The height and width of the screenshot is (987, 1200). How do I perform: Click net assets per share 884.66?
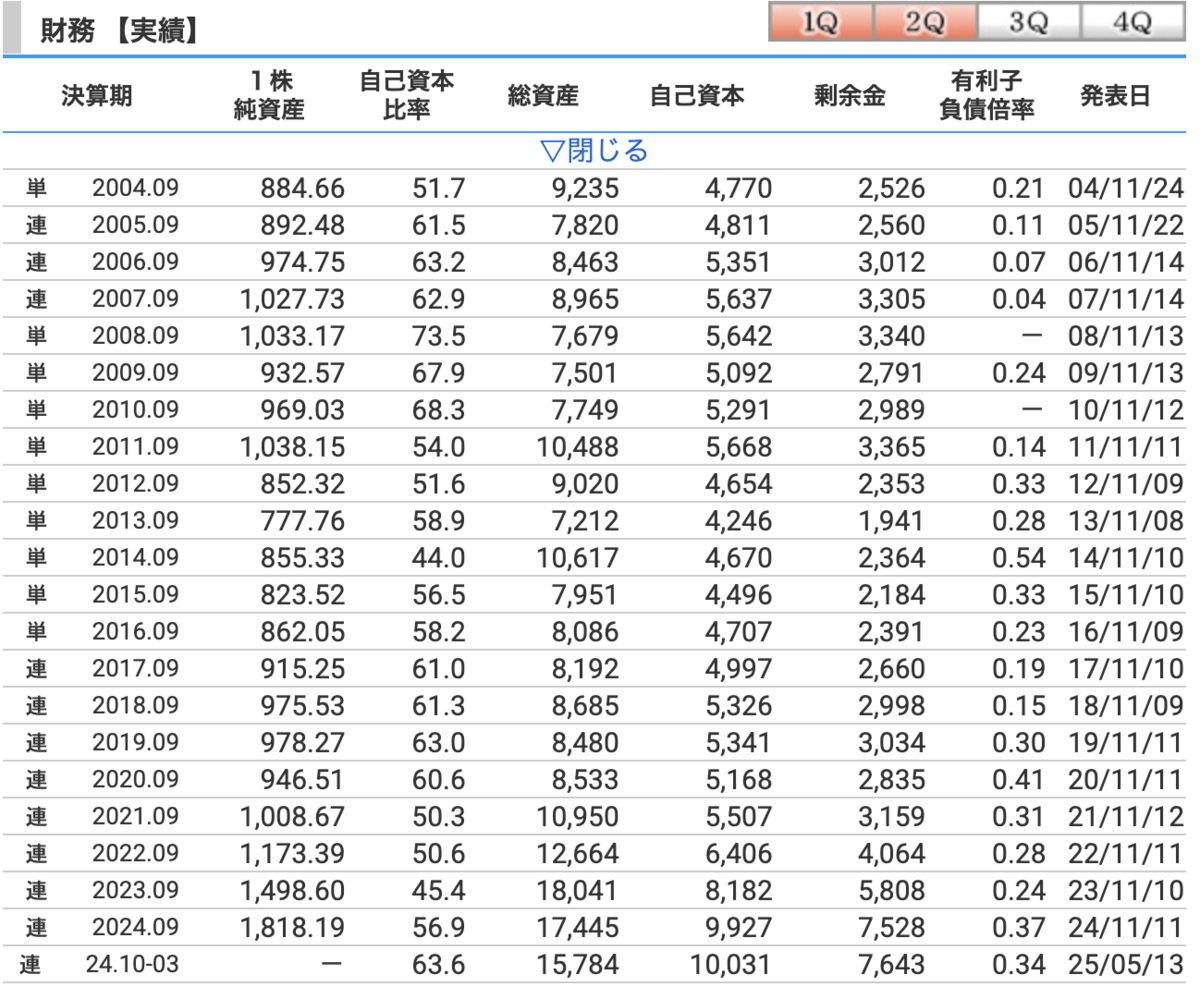coord(302,188)
